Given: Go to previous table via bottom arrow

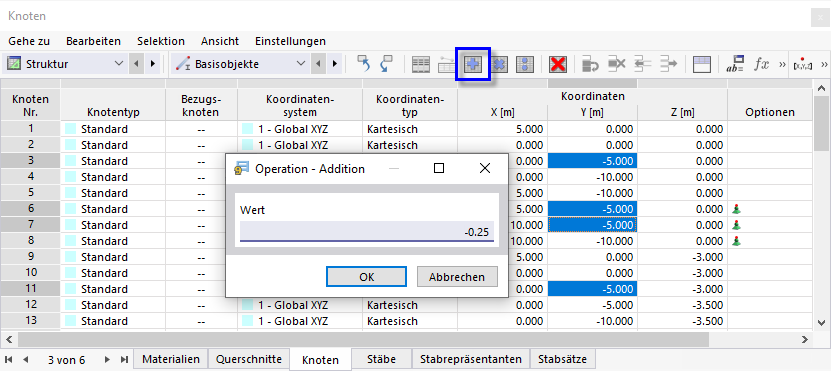Looking at the screenshot, I should tap(25, 359).
